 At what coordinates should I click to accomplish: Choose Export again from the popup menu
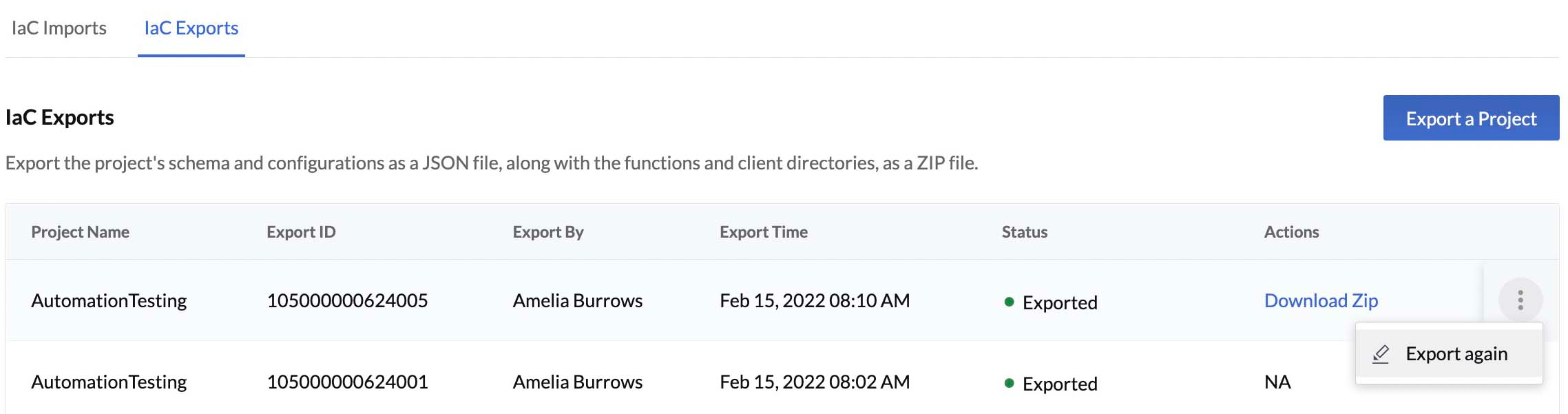(1449, 354)
